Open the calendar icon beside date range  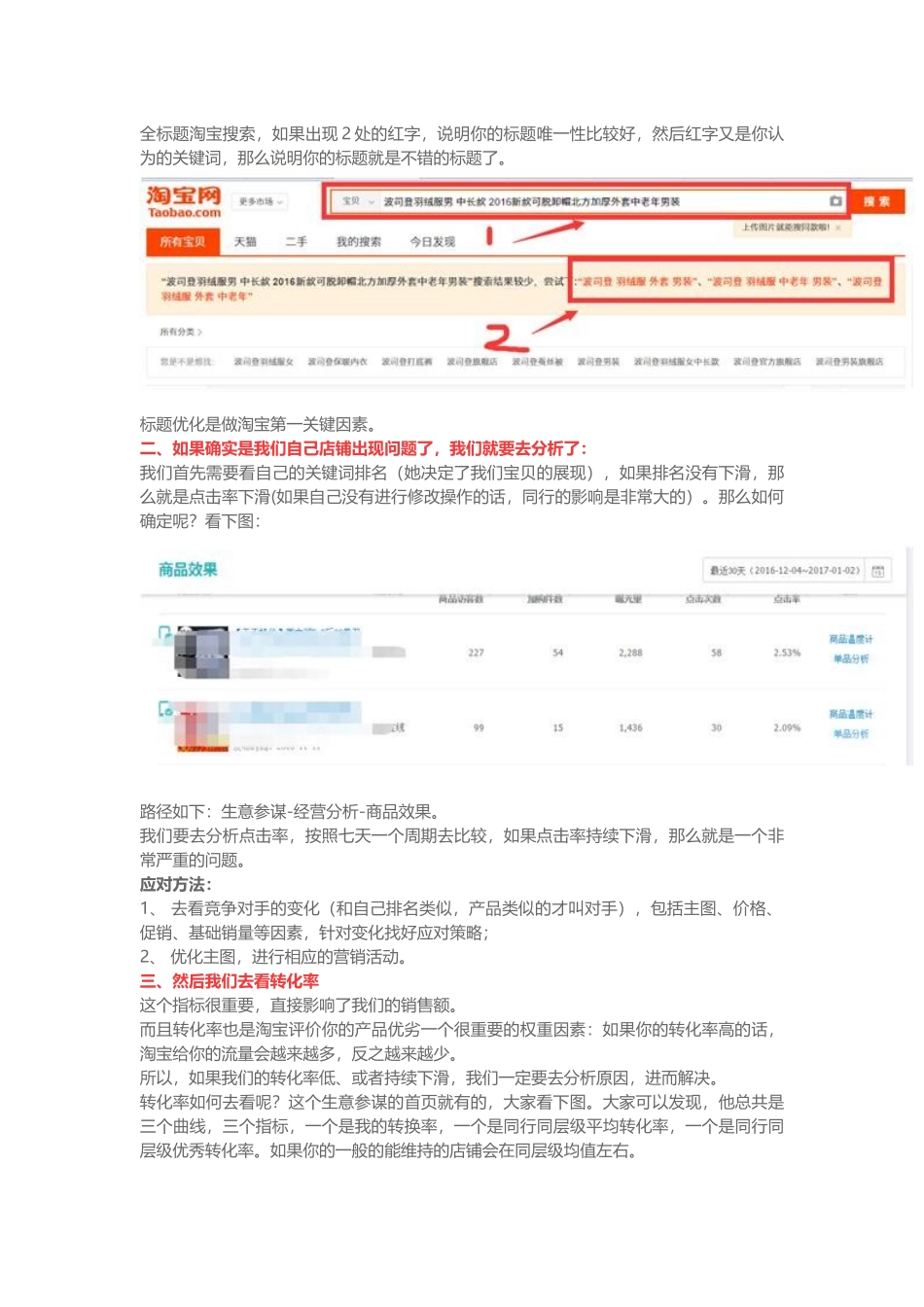pos(877,571)
